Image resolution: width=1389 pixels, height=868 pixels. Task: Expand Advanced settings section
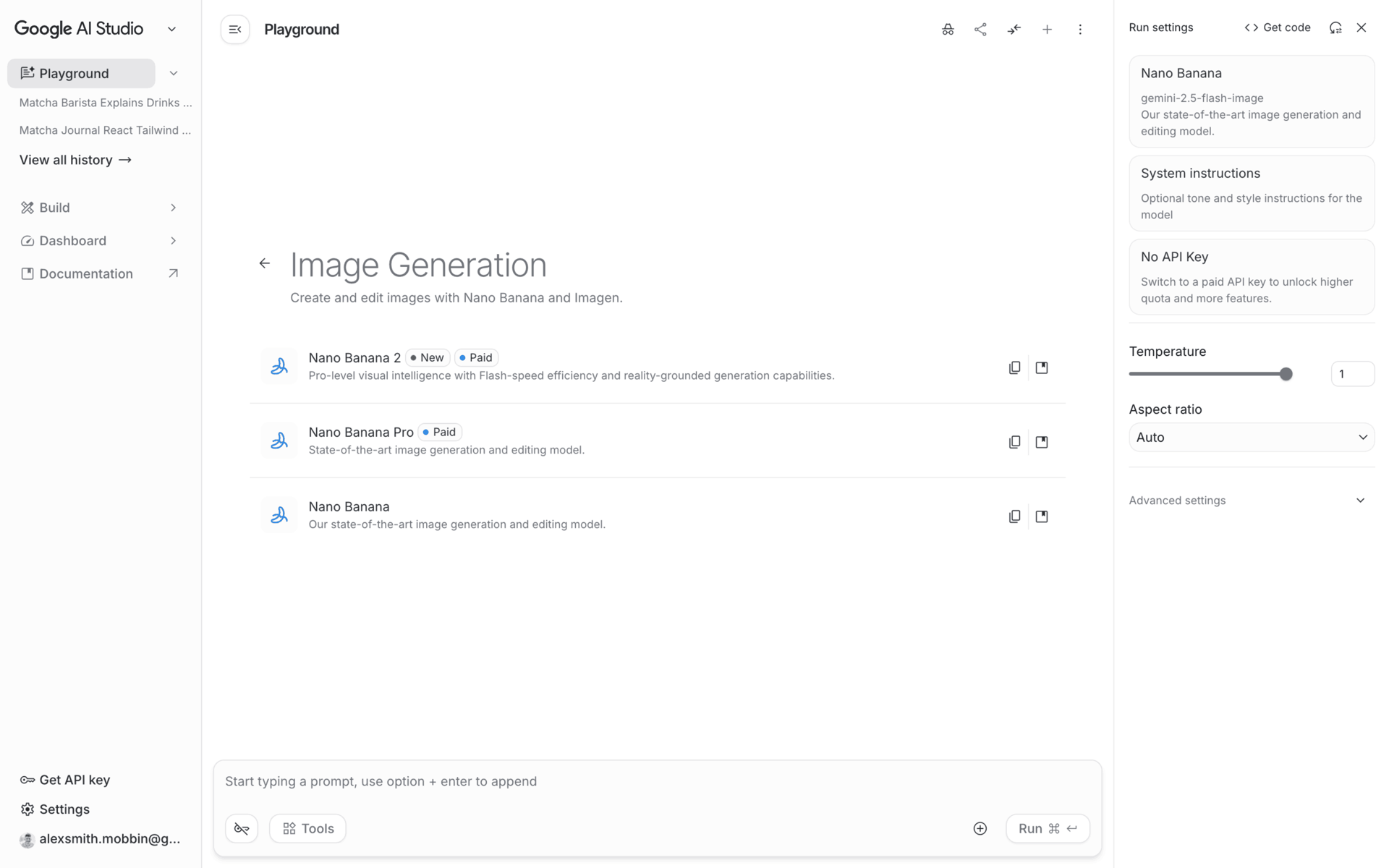coord(1252,501)
